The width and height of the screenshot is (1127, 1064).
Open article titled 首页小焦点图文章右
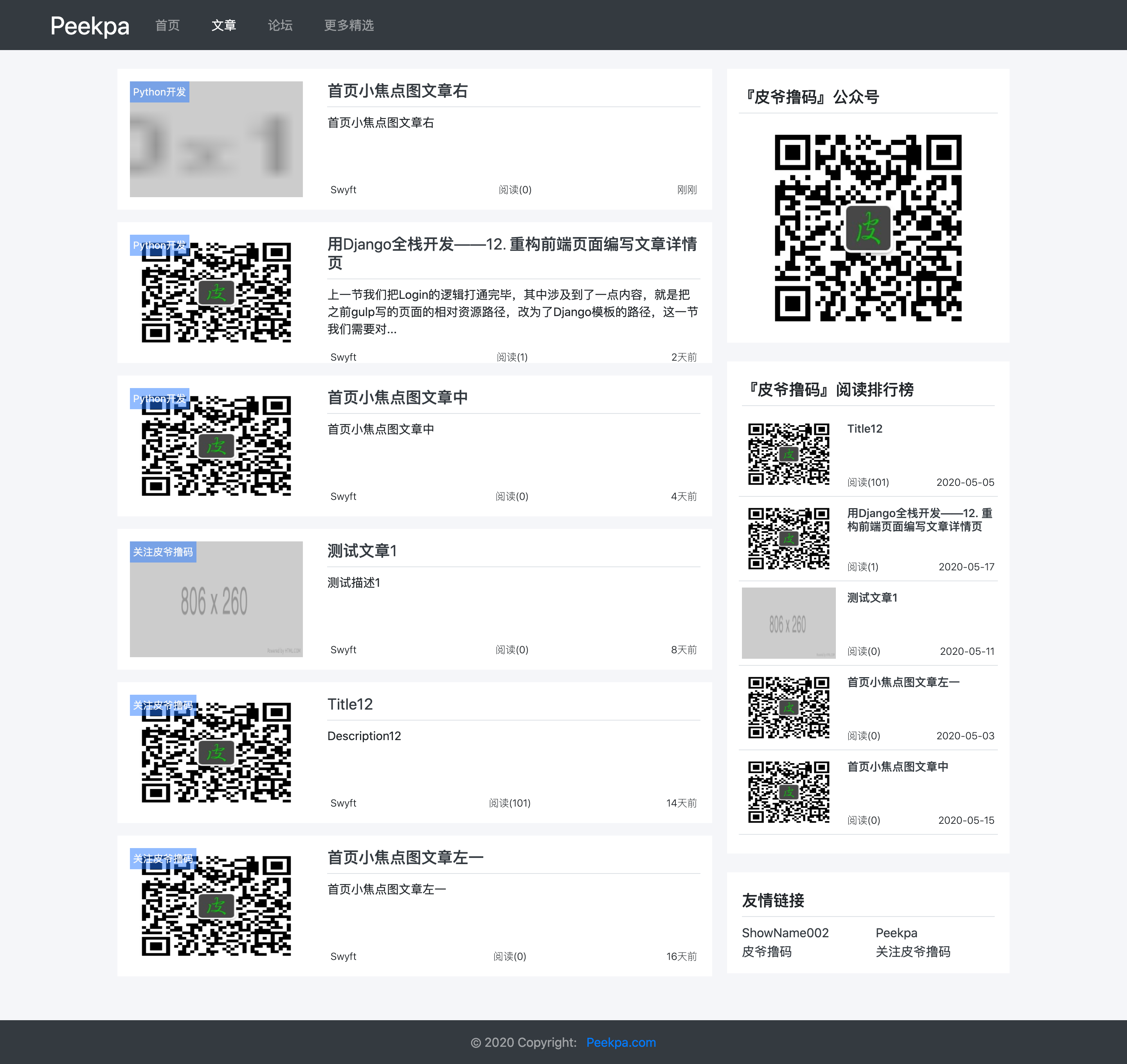(x=398, y=91)
